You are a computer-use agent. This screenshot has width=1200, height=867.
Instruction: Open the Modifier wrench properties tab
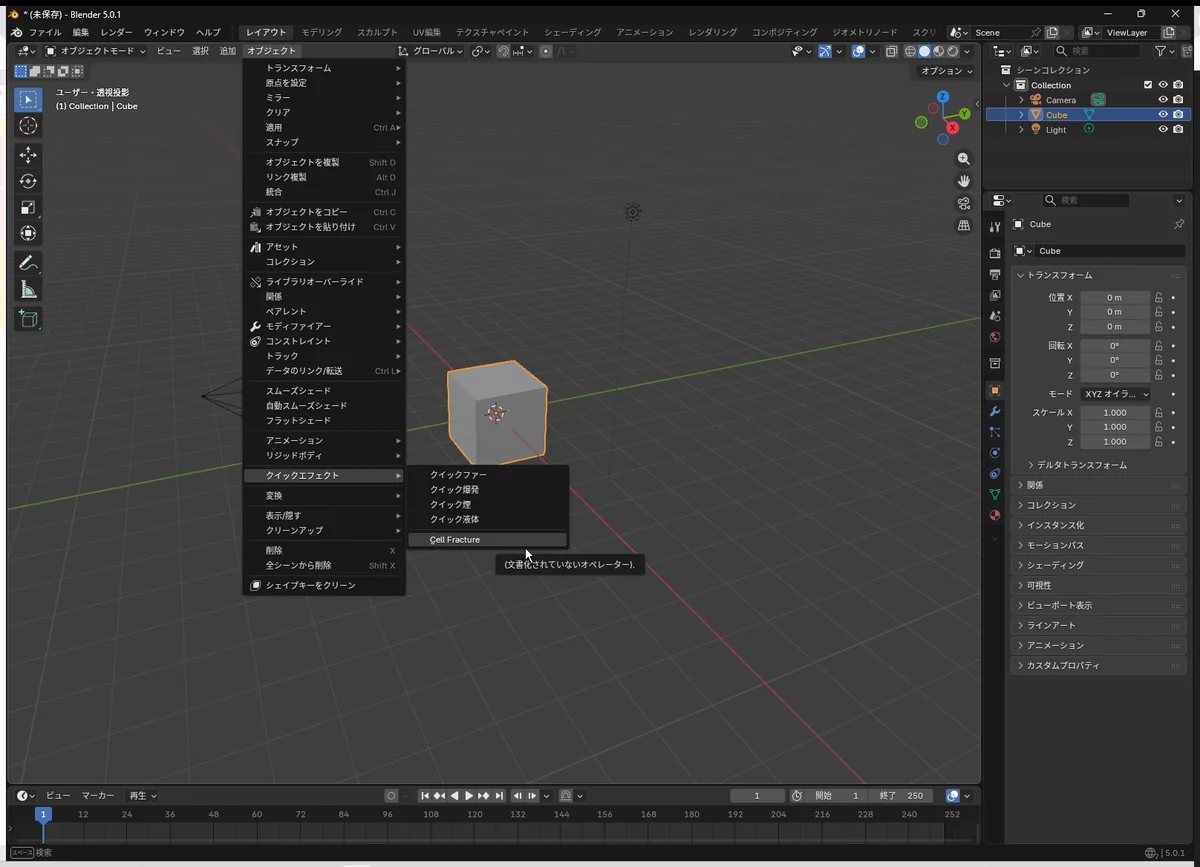click(994, 411)
